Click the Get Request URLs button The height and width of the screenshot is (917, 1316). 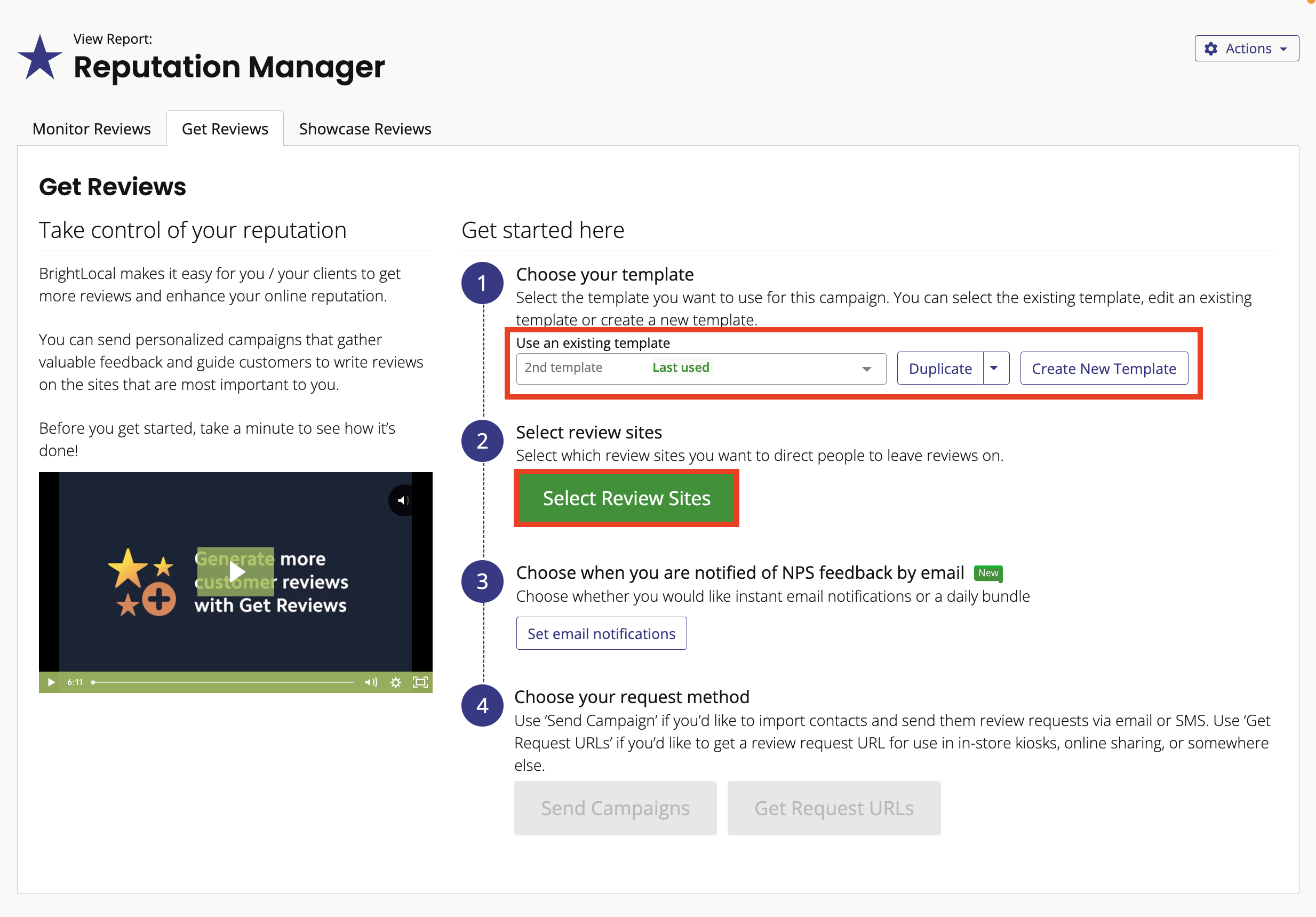(834, 808)
